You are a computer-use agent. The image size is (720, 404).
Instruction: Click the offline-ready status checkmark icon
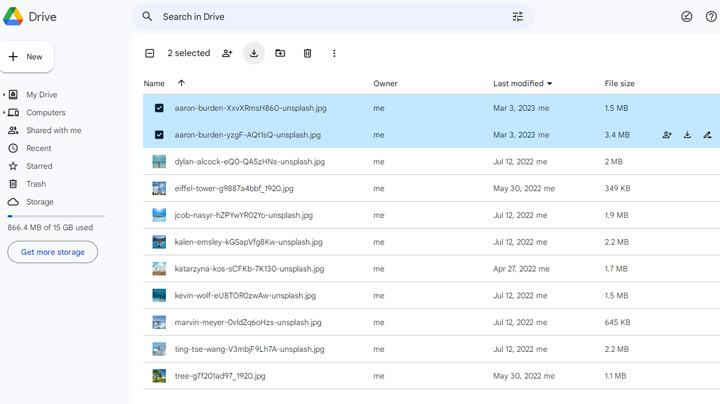pyautogui.click(x=686, y=17)
